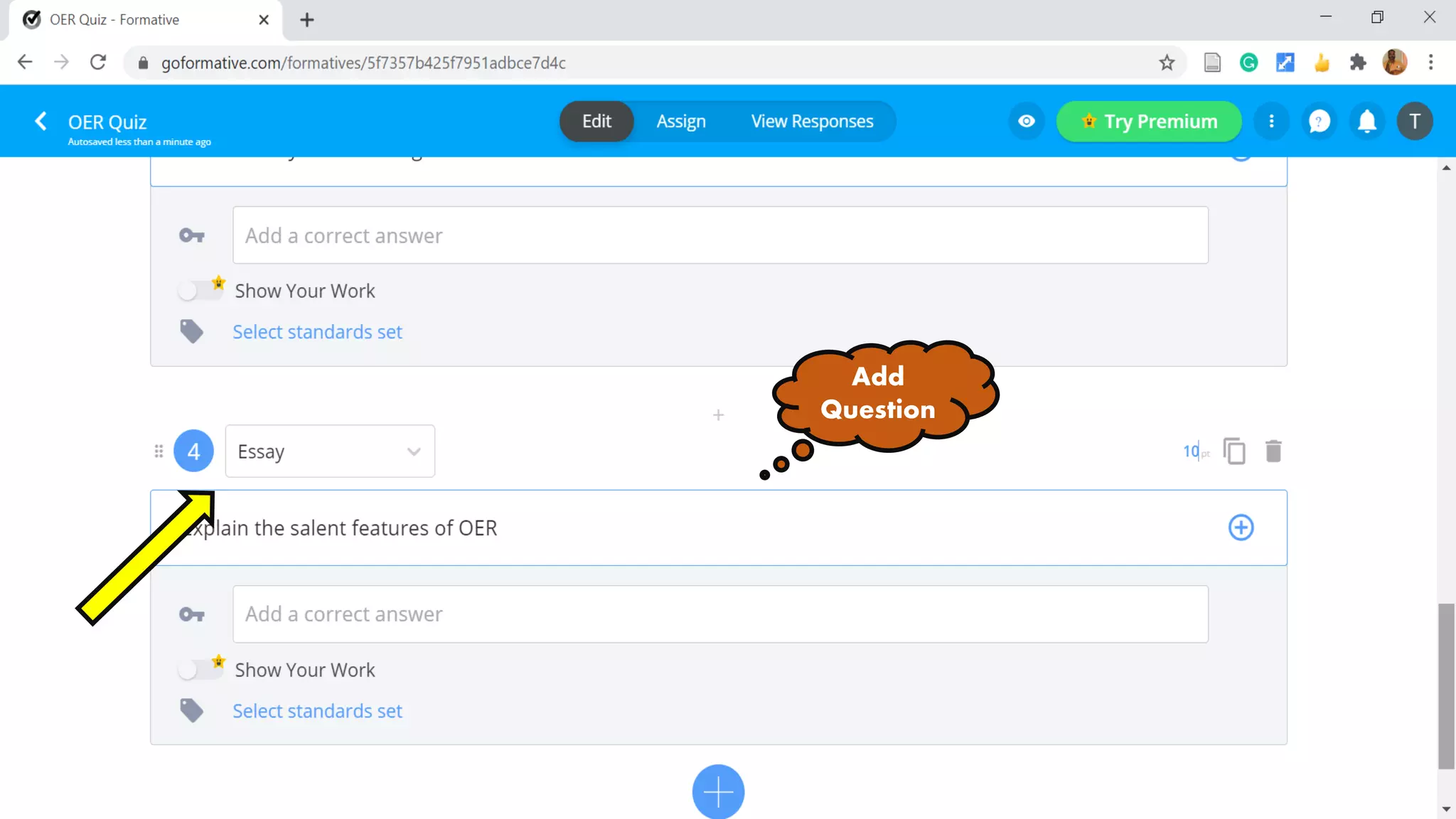
Task: Switch to the View Responses tab
Action: click(812, 122)
